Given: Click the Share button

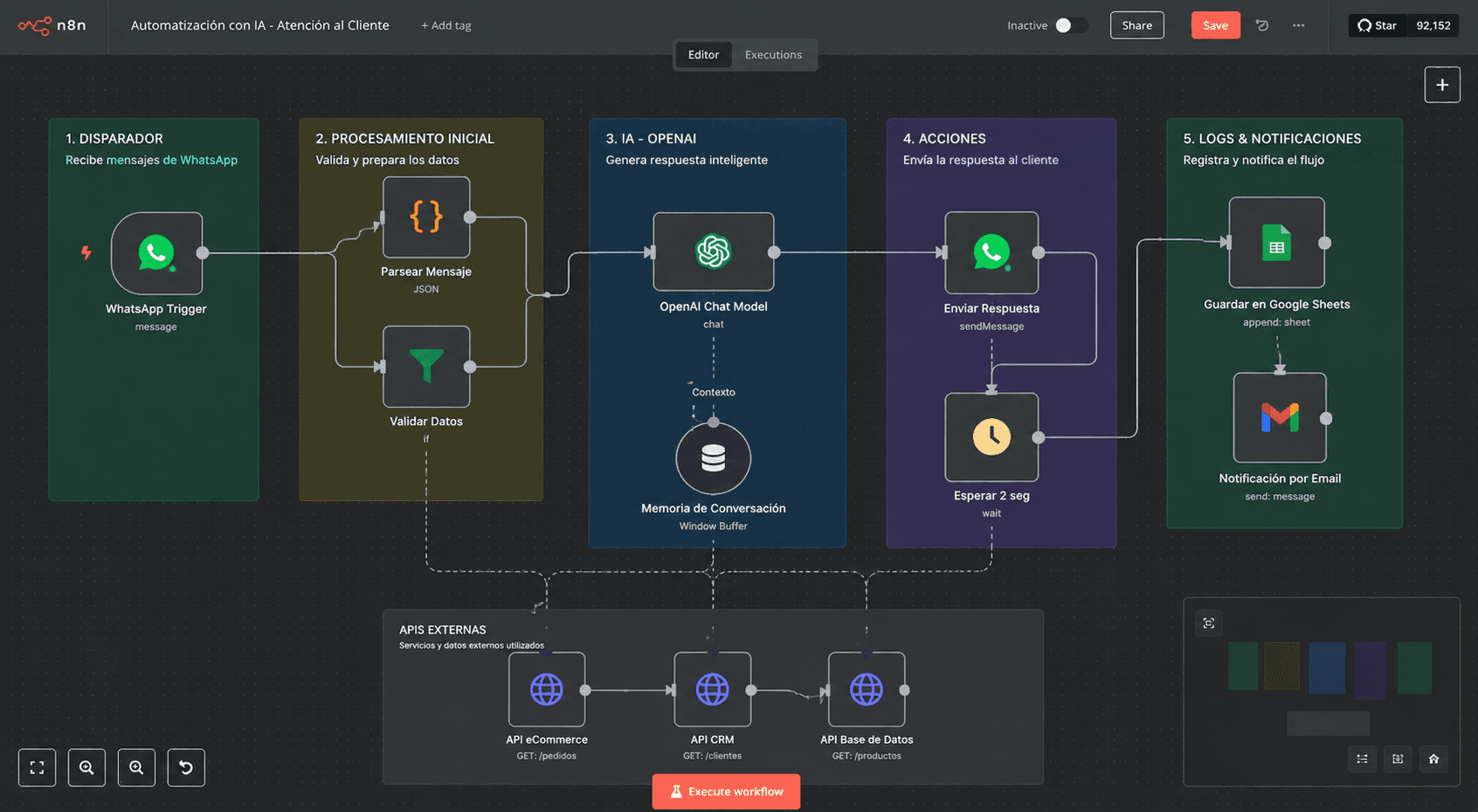Looking at the screenshot, I should (1137, 25).
